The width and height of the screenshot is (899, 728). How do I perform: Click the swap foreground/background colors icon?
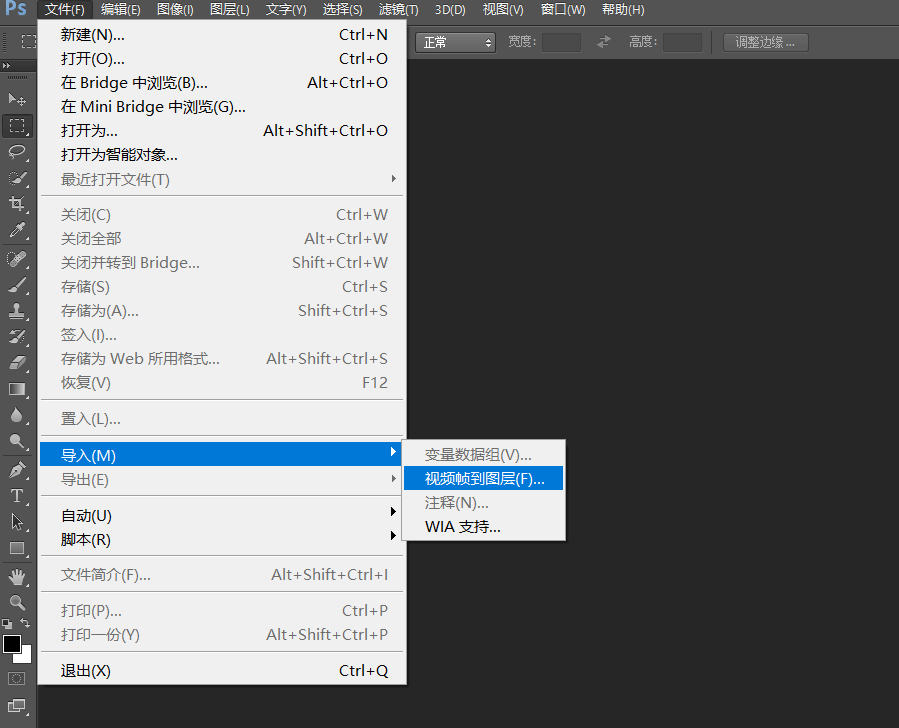[x=26, y=623]
